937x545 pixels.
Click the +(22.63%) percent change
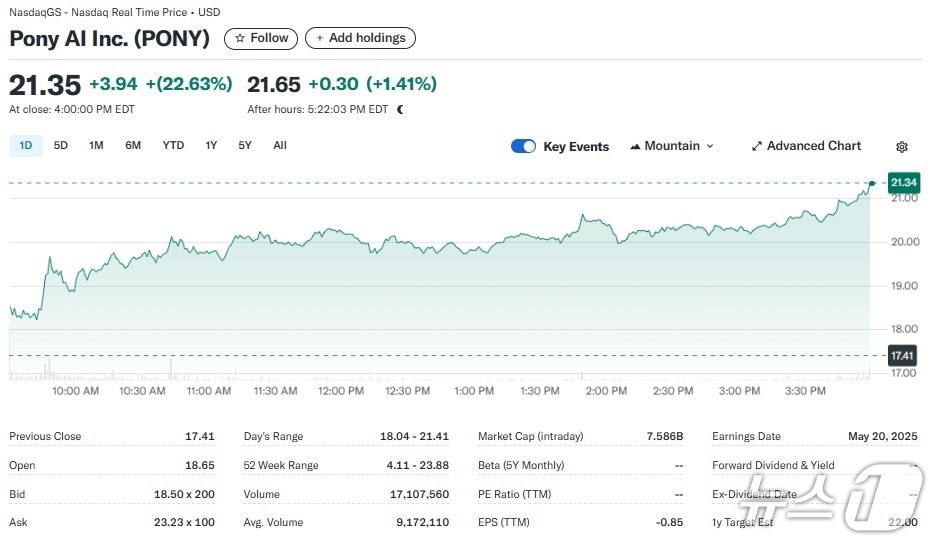[189, 84]
